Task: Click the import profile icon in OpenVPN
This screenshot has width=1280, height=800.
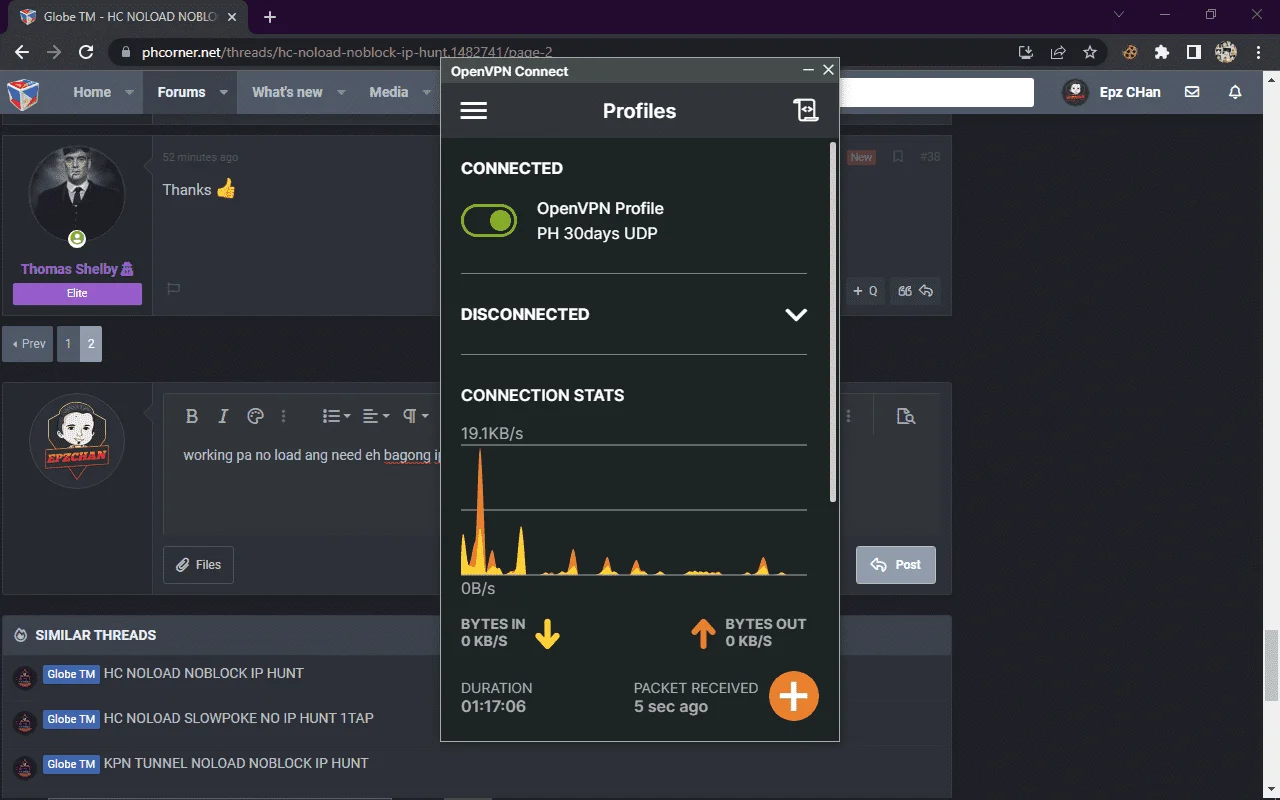Action: [806, 111]
